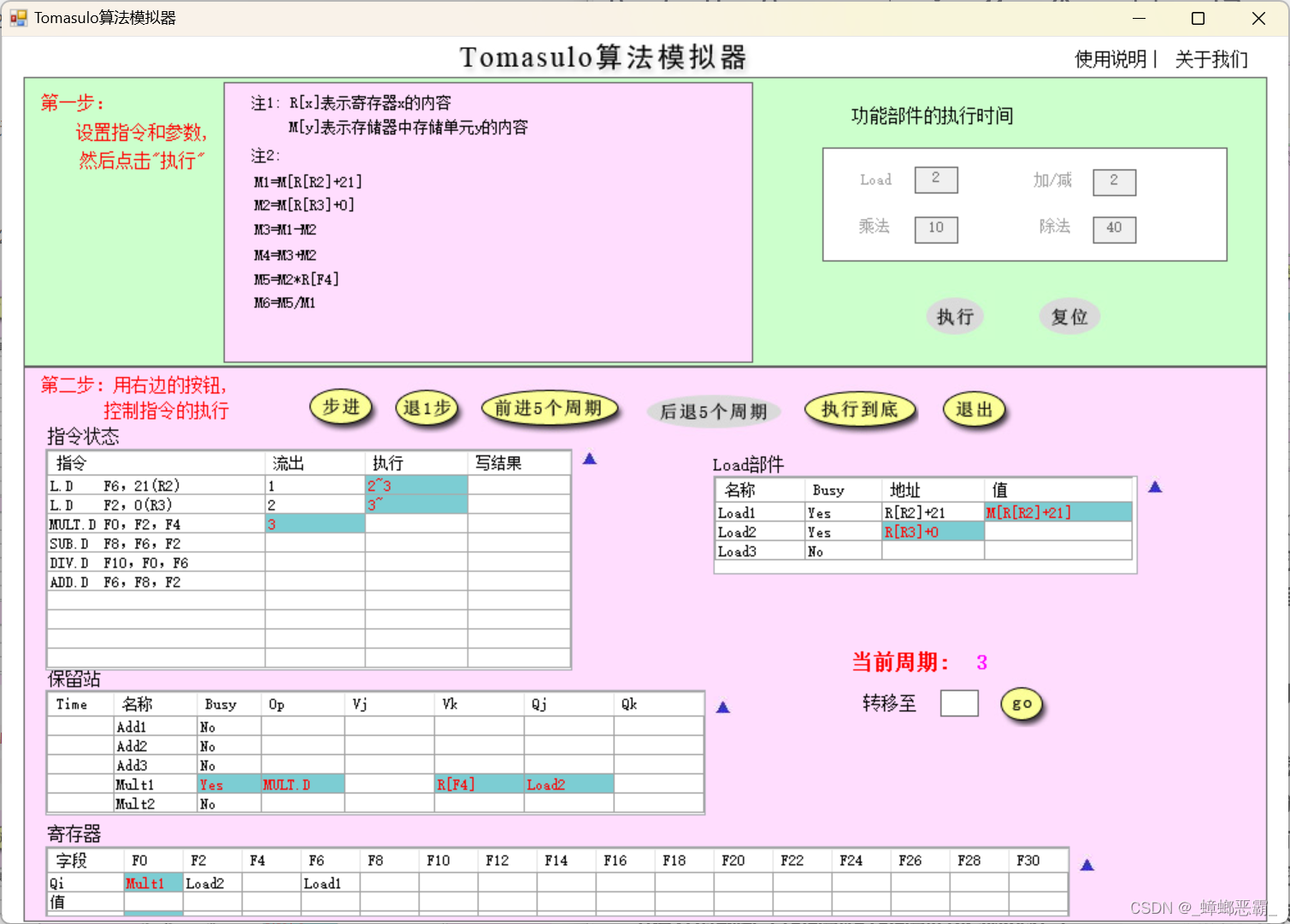Click the Load1 row name
This screenshot has height=924, width=1290.
coord(759,513)
